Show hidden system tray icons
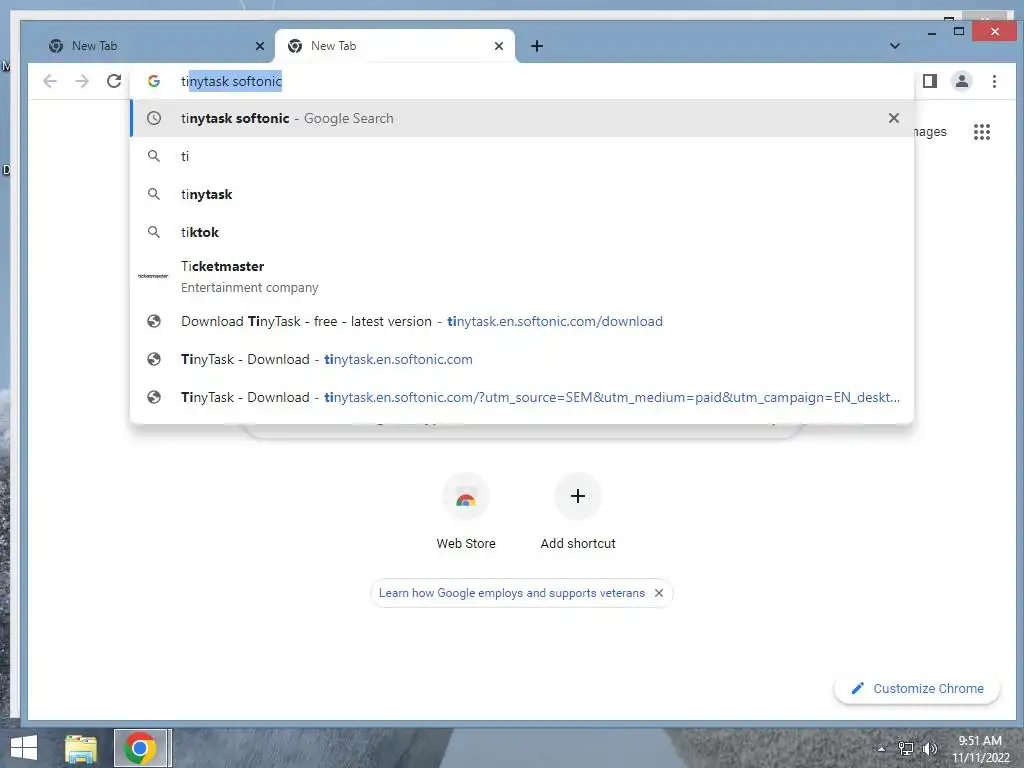The height and width of the screenshot is (768, 1024). pyautogui.click(x=881, y=749)
